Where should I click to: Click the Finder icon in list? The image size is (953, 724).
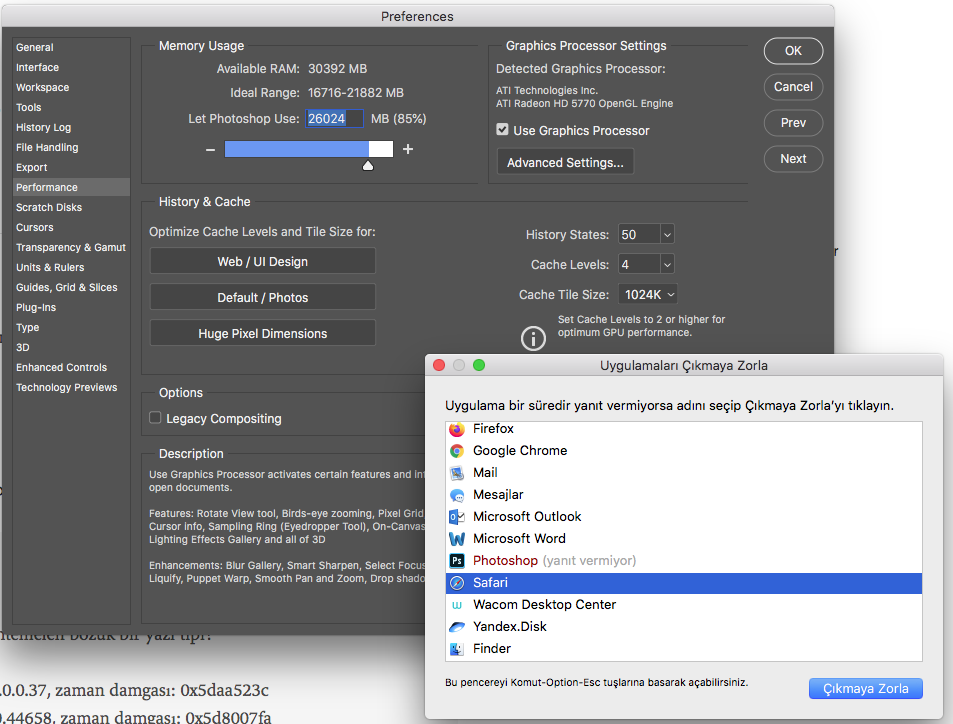[456, 649]
